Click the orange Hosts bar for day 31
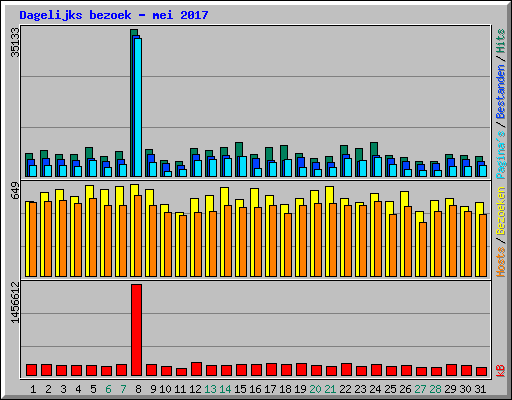512x400 pixels. 483,245
